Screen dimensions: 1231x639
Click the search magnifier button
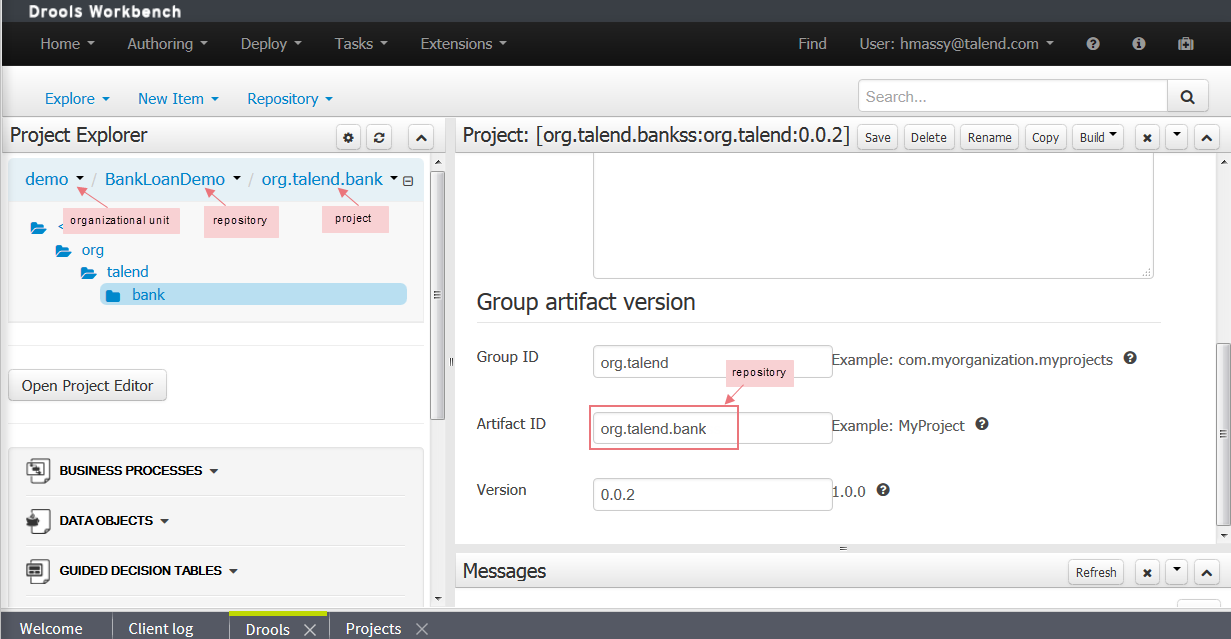[1188, 97]
